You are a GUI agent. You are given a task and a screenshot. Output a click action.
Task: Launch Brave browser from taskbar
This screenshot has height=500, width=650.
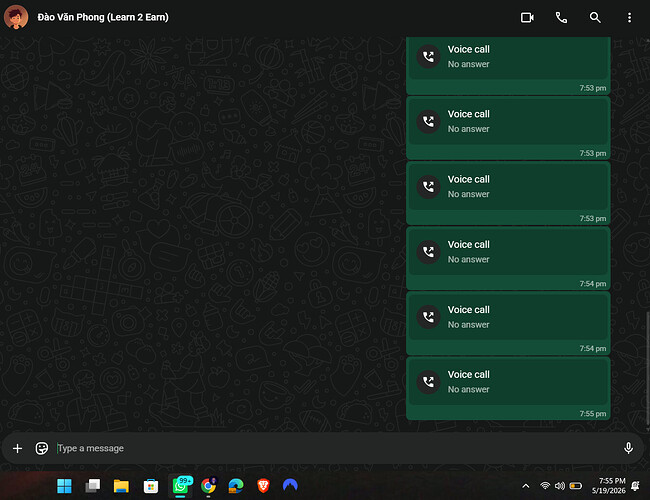[x=263, y=485]
